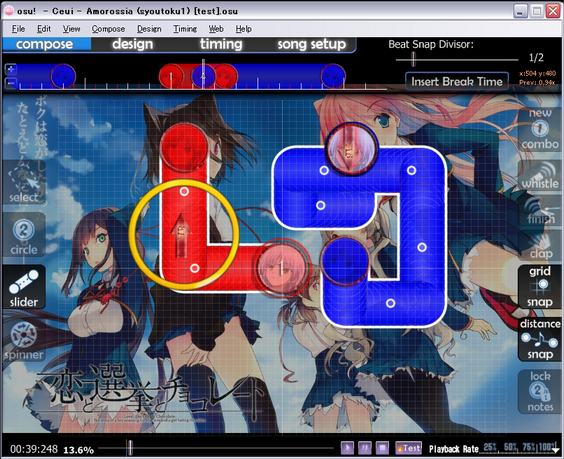This screenshot has height=459, width=564.
Task: Set playback rate to 100%
Action: point(547,447)
